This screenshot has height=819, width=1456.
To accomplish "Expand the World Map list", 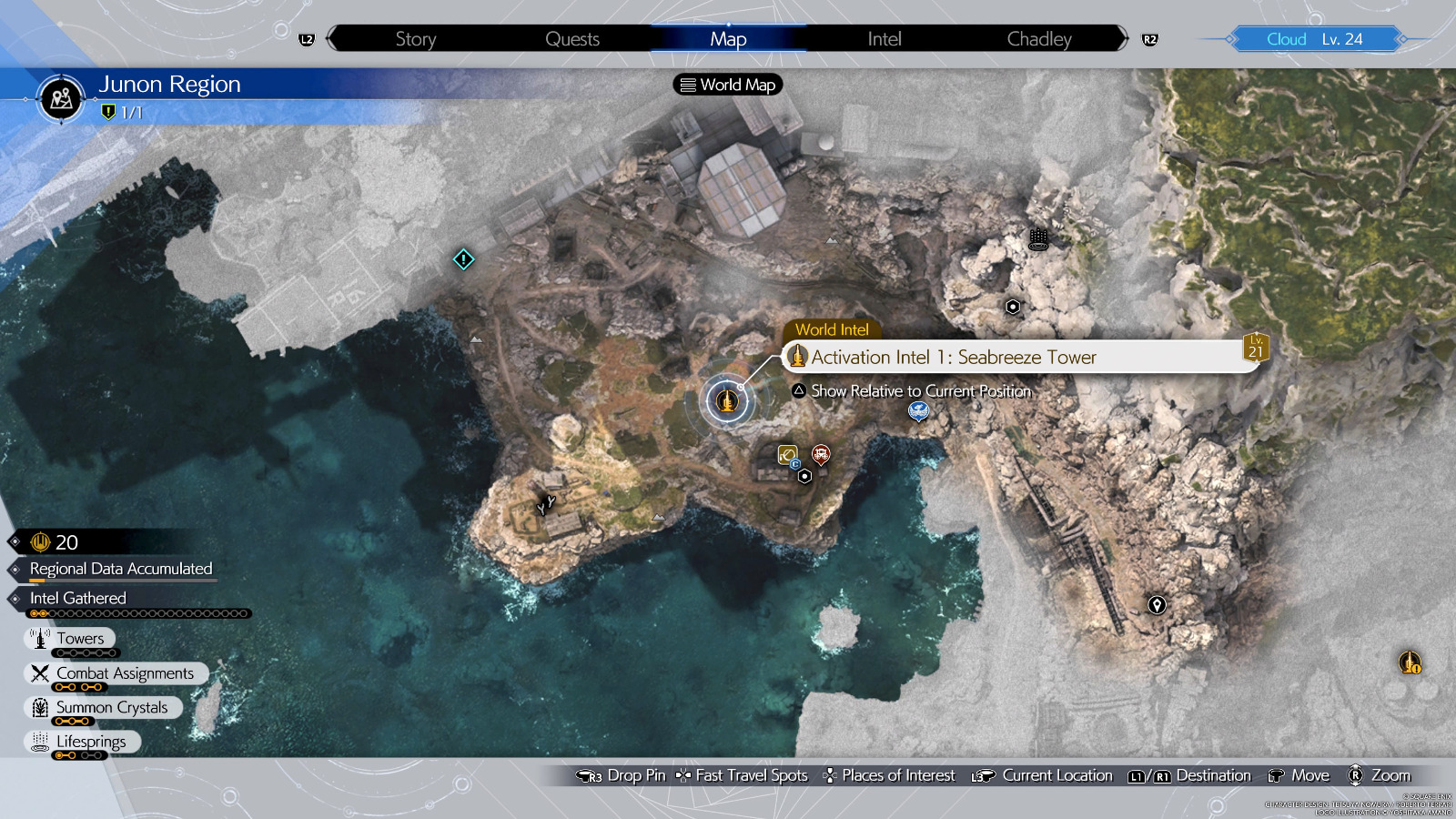I will coord(727,85).
